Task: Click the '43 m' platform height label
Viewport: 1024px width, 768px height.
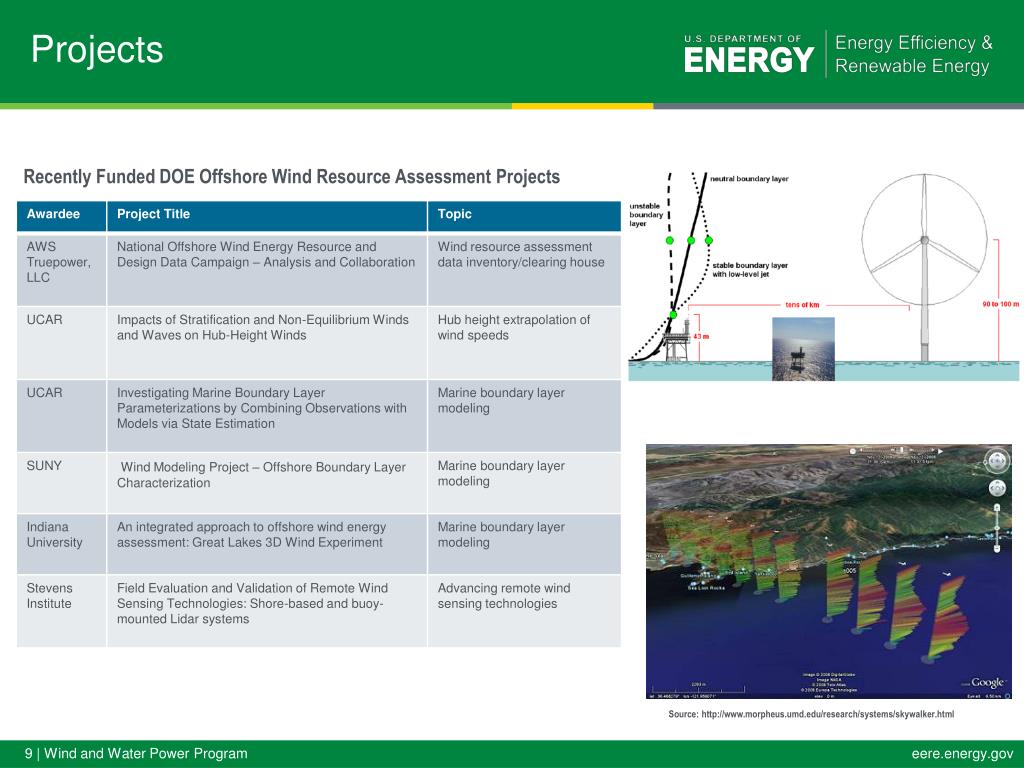Action: [701, 336]
